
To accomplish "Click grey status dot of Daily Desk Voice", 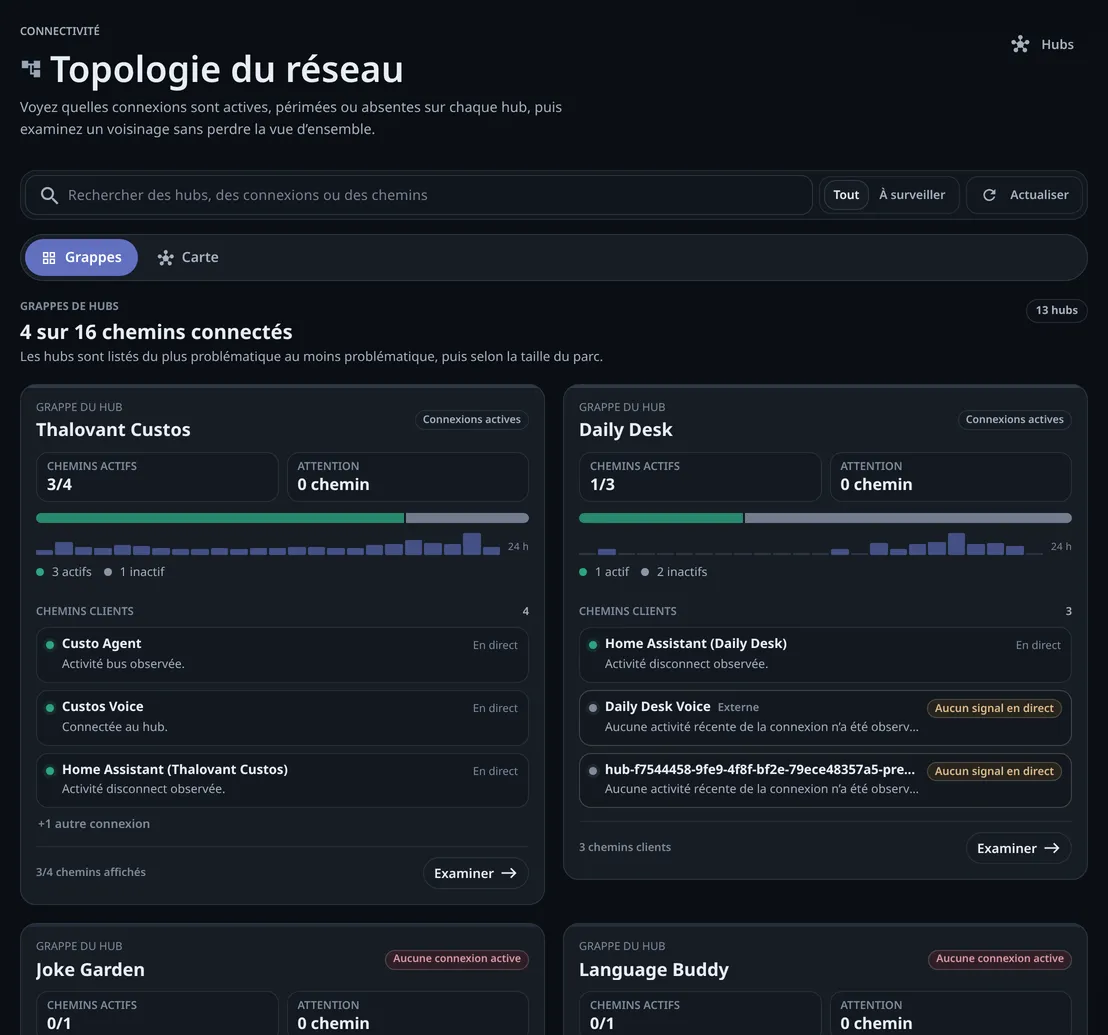I will [593, 707].
